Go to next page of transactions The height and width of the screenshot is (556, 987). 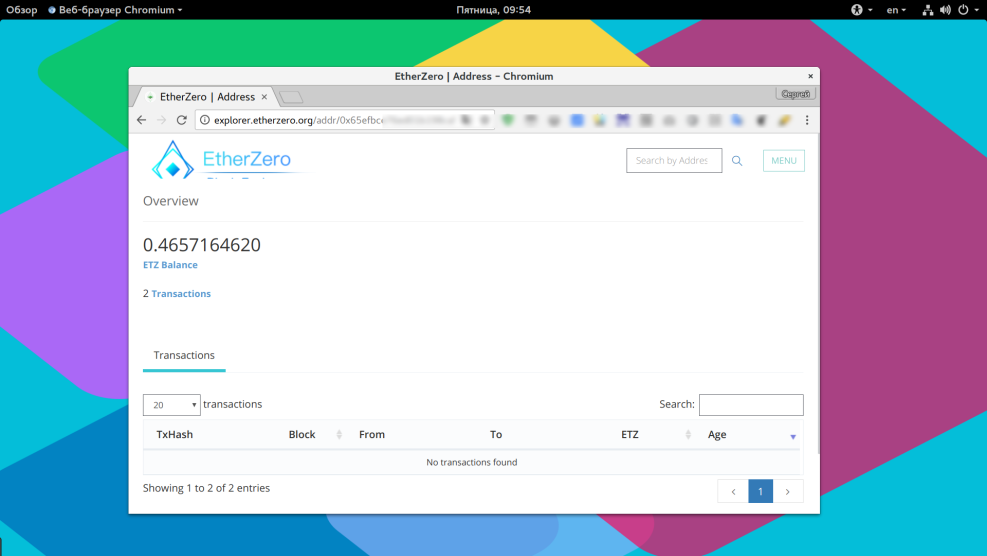(x=788, y=491)
